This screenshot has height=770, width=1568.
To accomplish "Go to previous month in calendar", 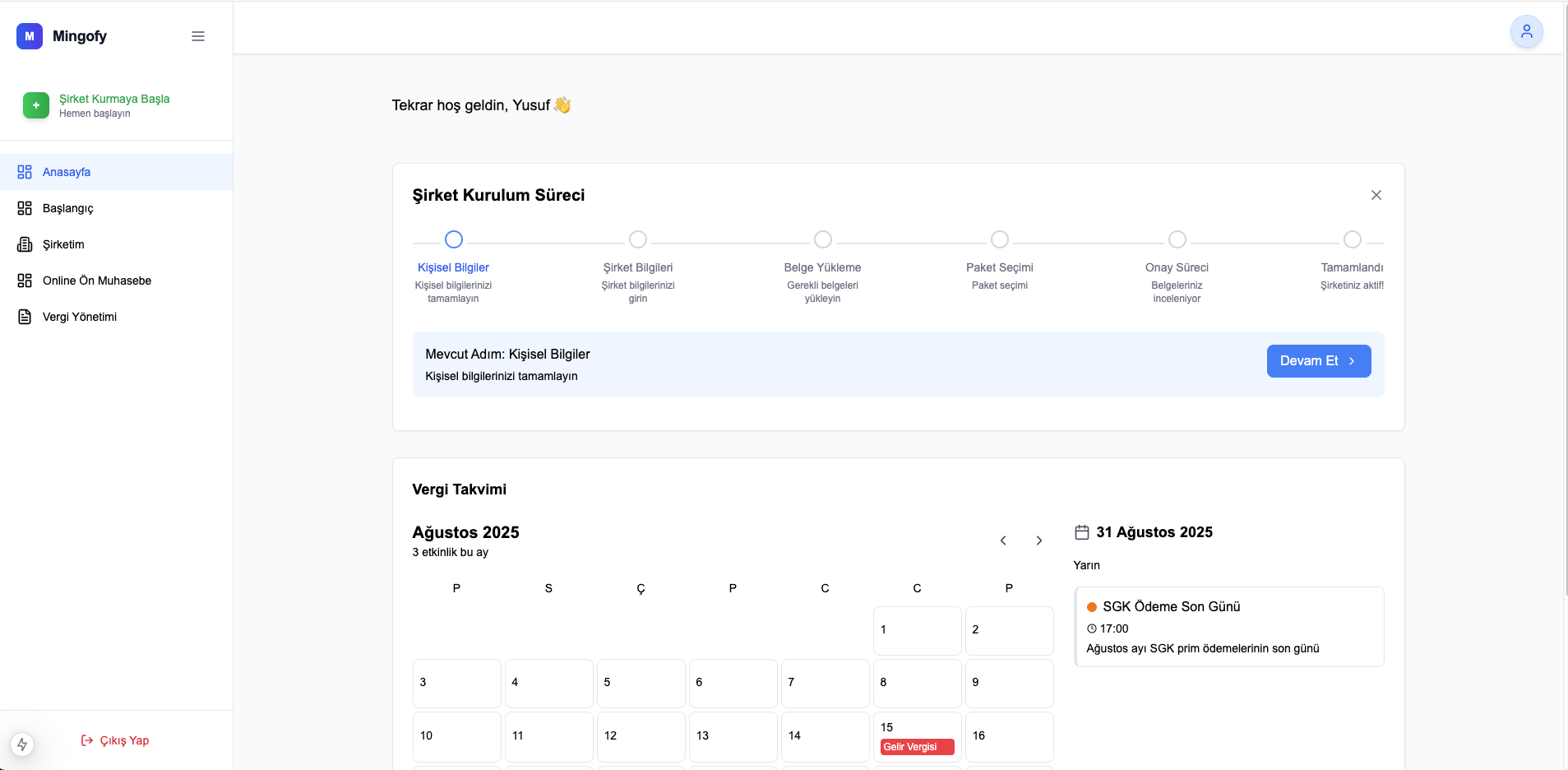I will coord(1003,540).
